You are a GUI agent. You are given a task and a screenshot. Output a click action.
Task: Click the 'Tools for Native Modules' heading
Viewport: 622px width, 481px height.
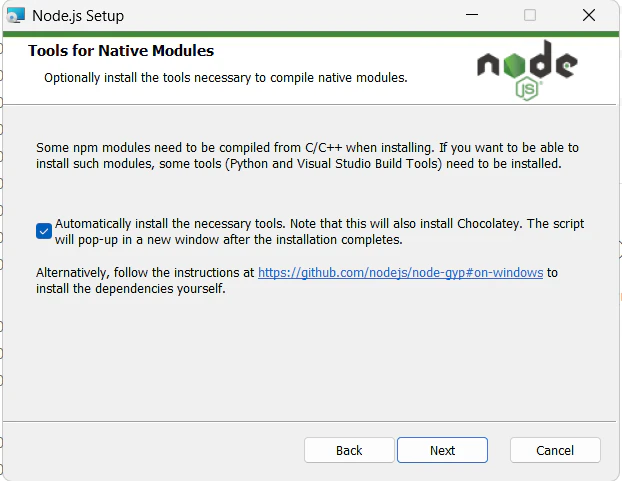click(121, 51)
